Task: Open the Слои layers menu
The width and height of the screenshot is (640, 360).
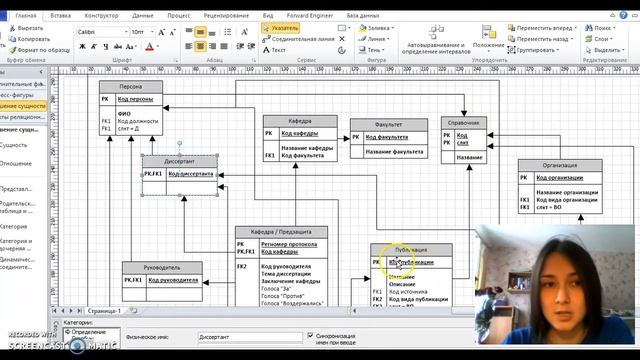Action: pos(599,39)
